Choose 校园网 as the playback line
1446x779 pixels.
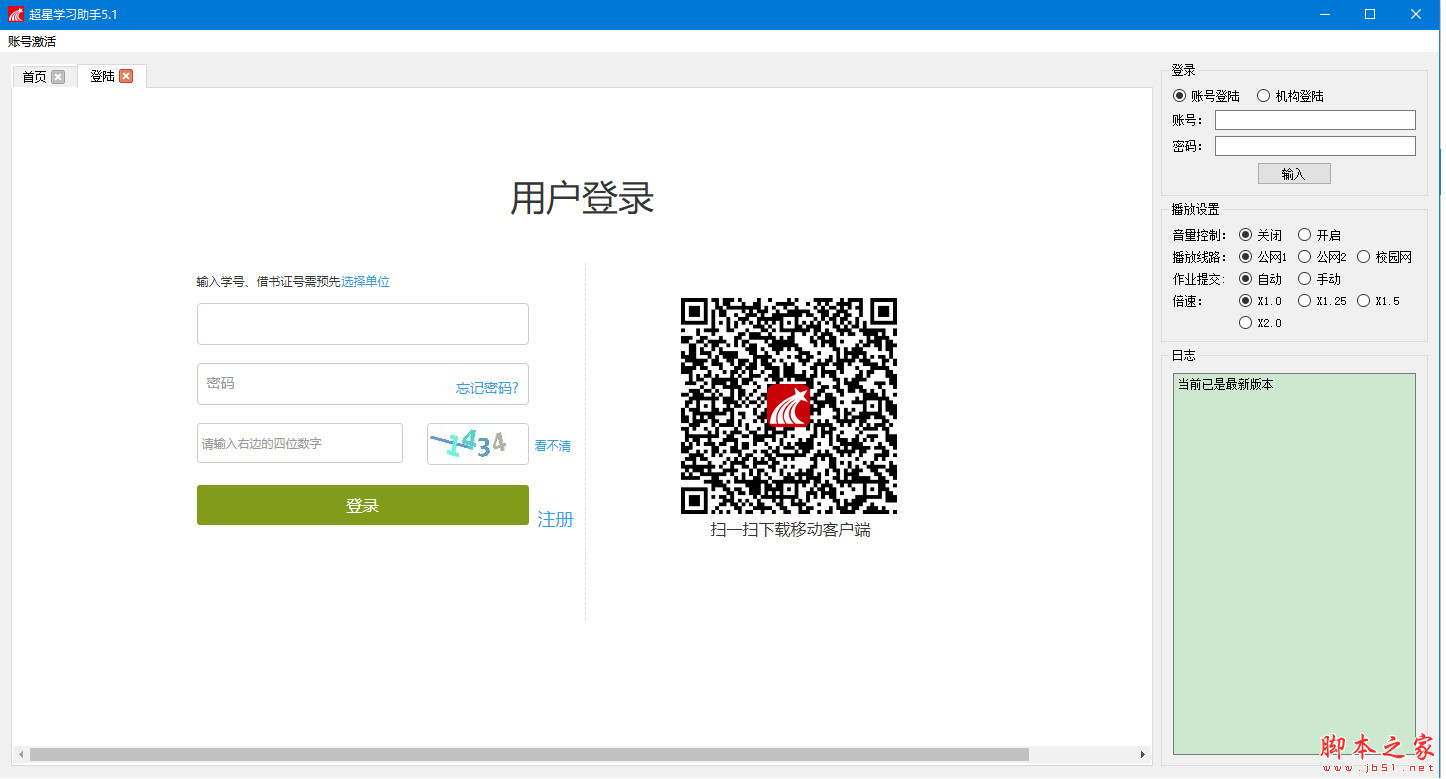(x=1384, y=257)
